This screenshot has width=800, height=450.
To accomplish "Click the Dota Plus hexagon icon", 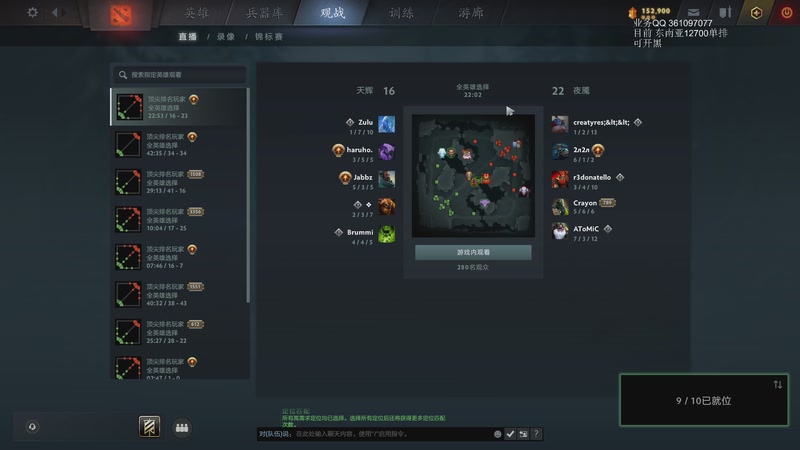I will click(x=757, y=13).
